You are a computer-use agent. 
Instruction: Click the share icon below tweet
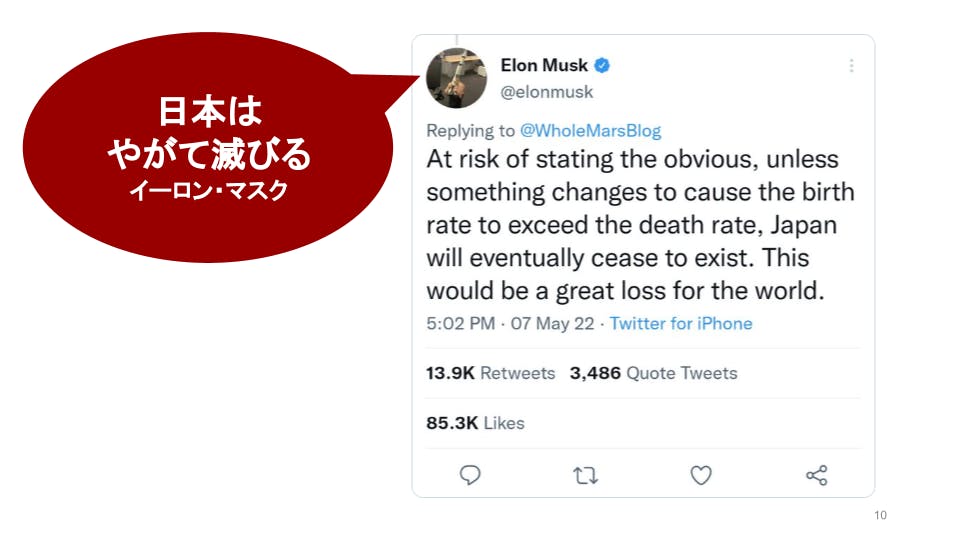[816, 475]
